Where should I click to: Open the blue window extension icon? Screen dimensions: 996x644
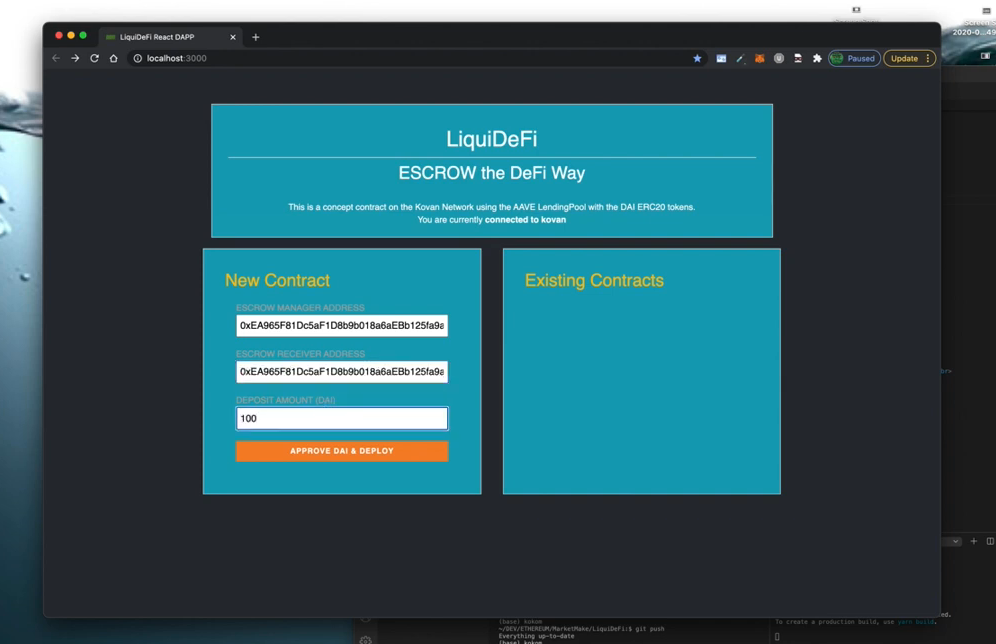(721, 58)
